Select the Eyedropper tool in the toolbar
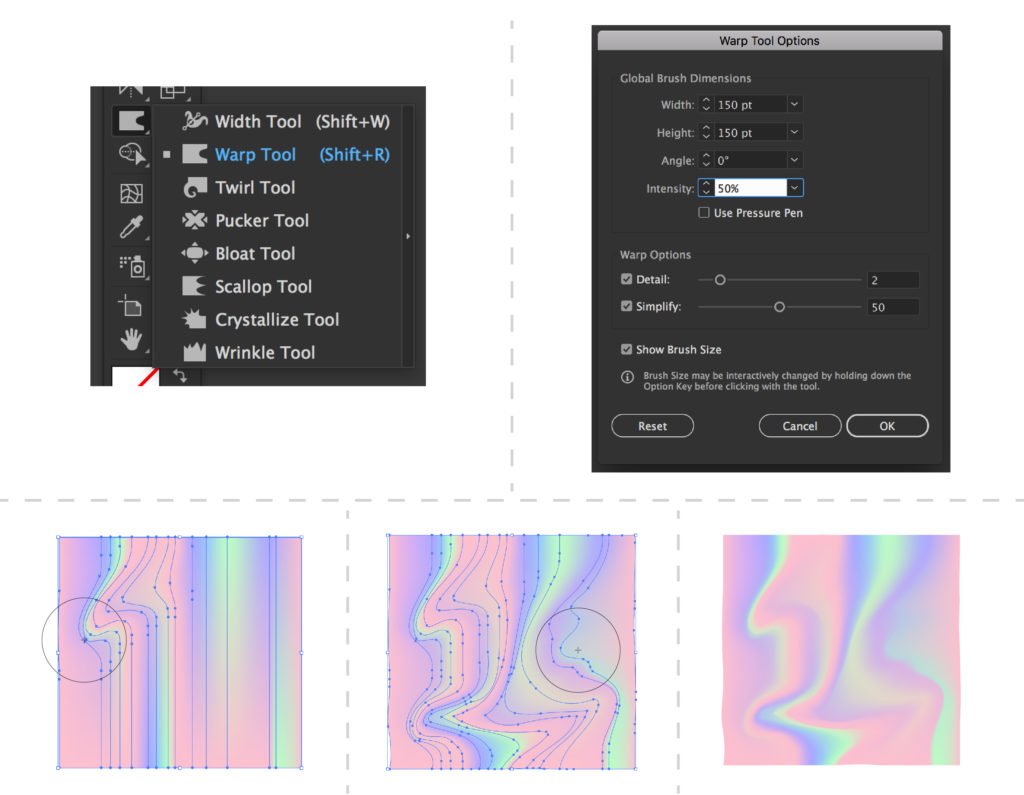Viewport: 1024px width, 795px height. [x=130, y=227]
